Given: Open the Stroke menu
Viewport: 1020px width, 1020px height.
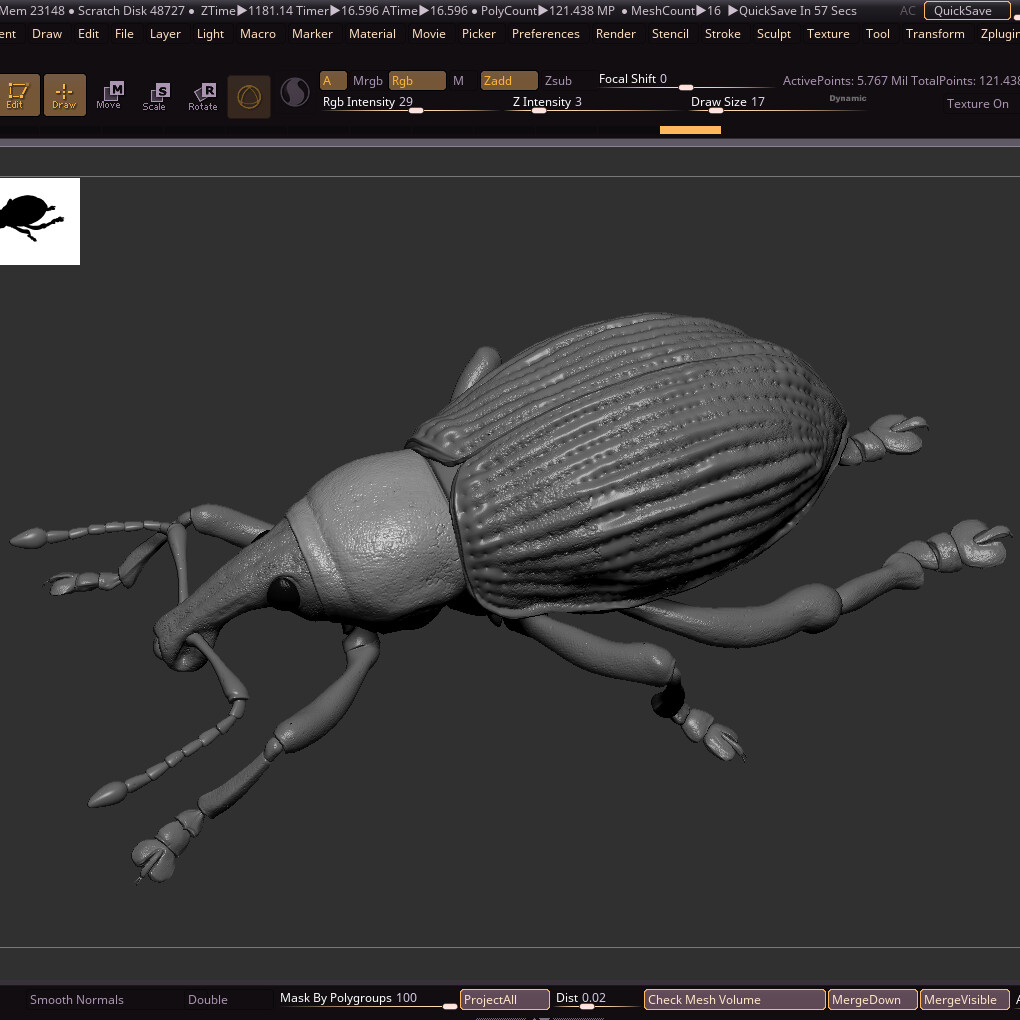Looking at the screenshot, I should [722, 34].
